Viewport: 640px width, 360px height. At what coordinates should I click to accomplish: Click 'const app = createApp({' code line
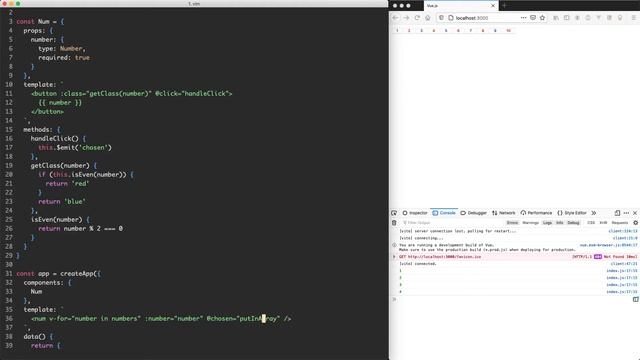click(x=58, y=273)
